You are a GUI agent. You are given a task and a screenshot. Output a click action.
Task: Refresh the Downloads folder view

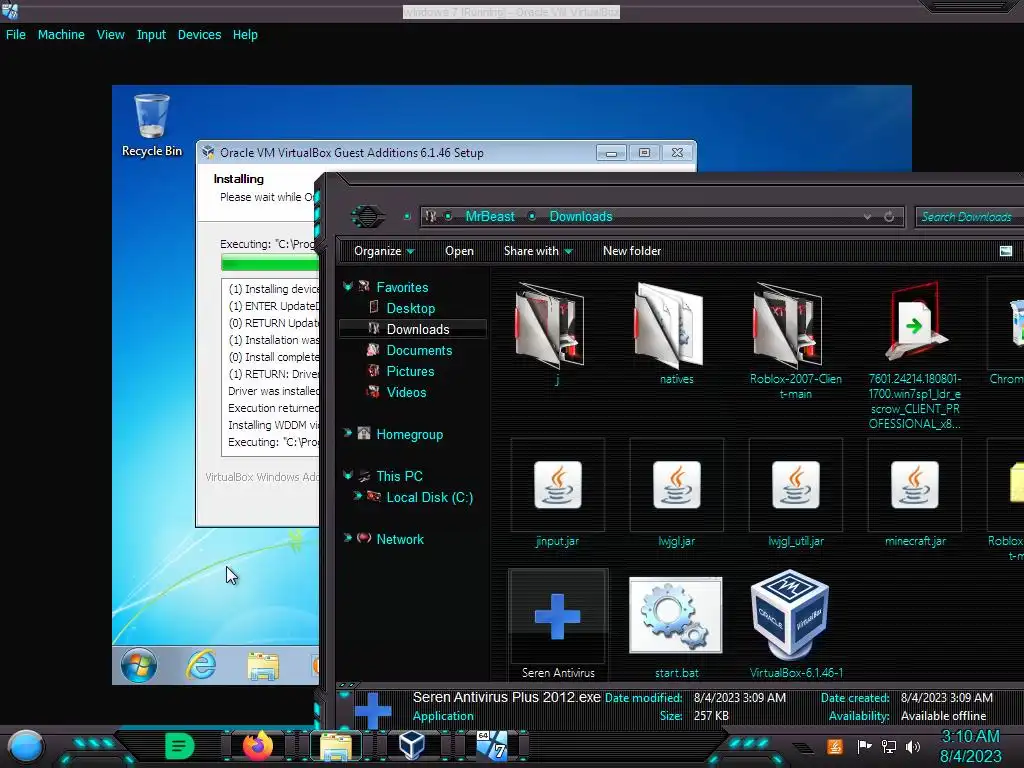pos(889,216)
